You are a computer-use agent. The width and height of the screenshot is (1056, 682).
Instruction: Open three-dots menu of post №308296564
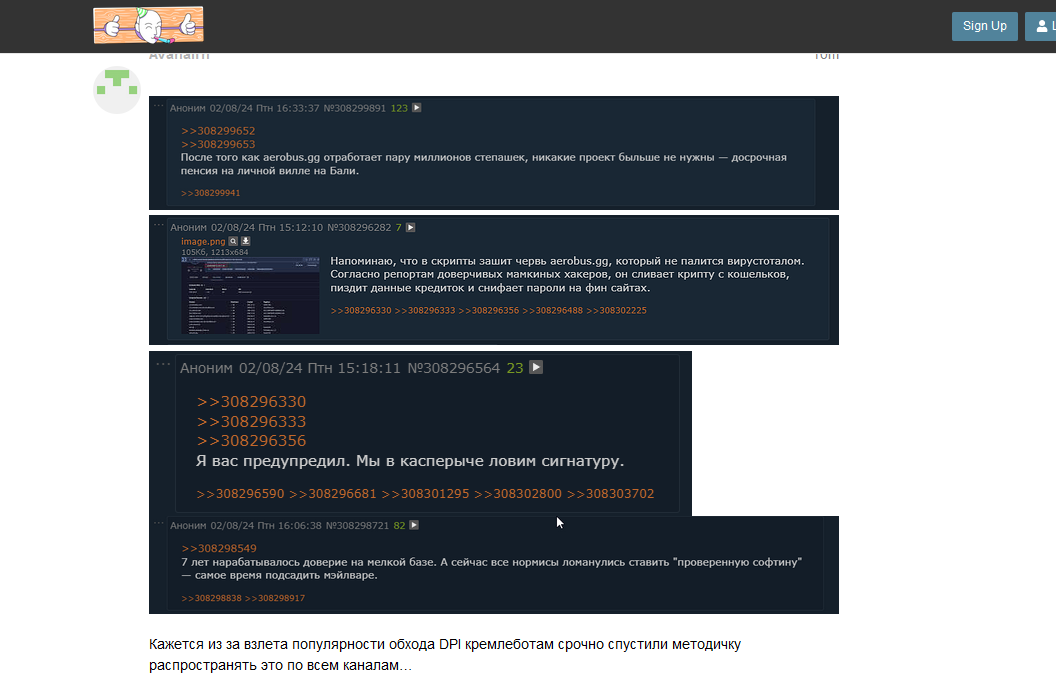pyautogui.click(x=163, y=364)
